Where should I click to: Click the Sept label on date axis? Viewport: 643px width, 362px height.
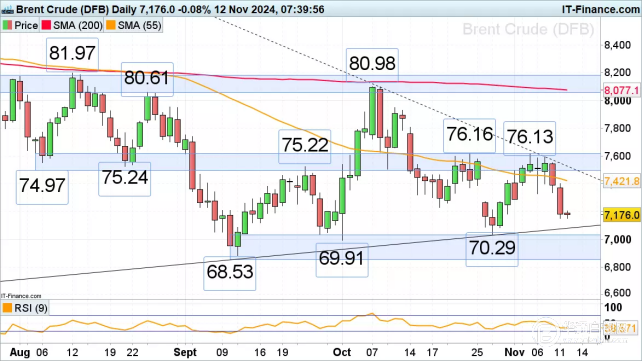pyautogui.click(x=185, y=353)
